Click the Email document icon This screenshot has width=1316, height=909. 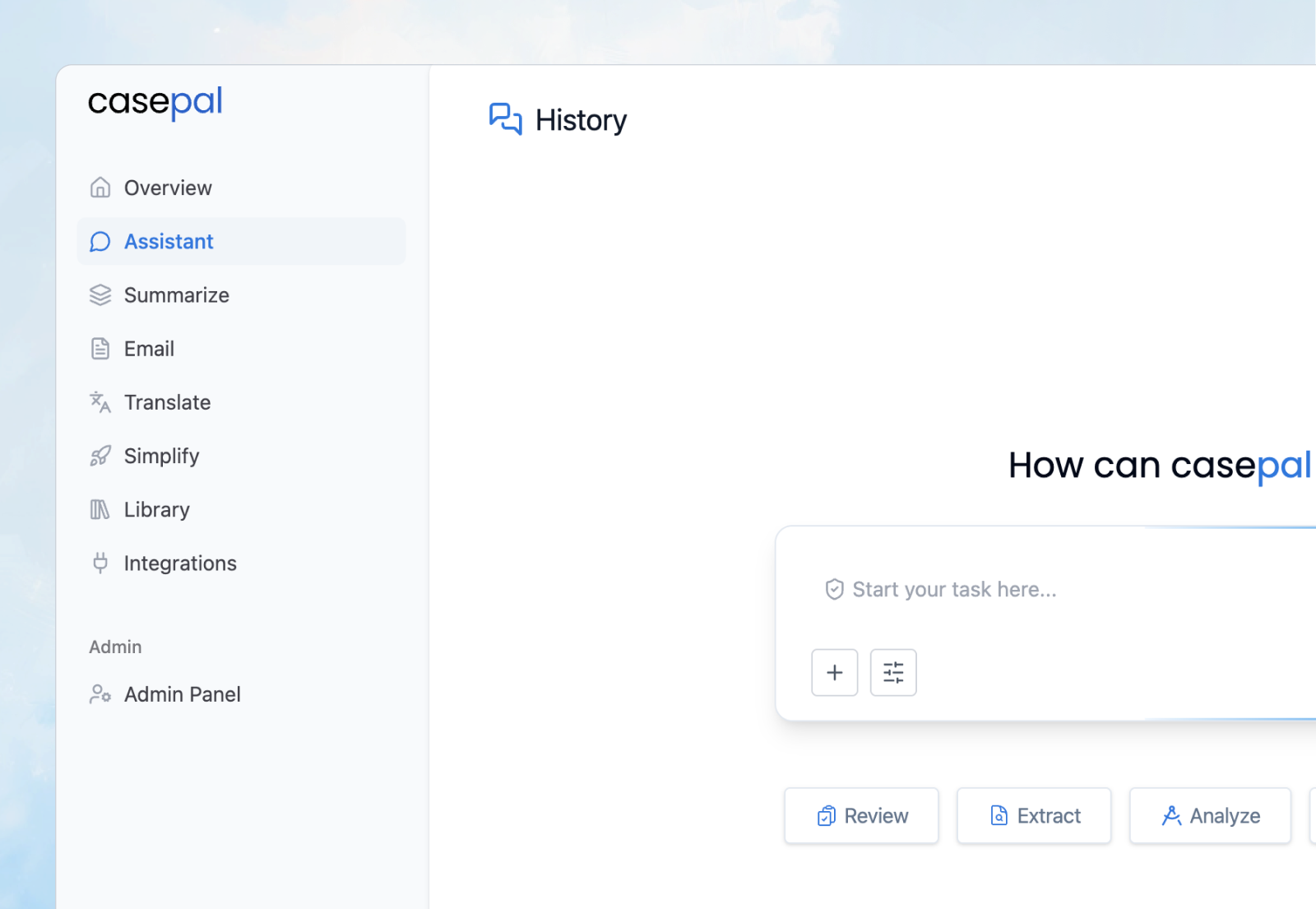click(x=100, y=348)
